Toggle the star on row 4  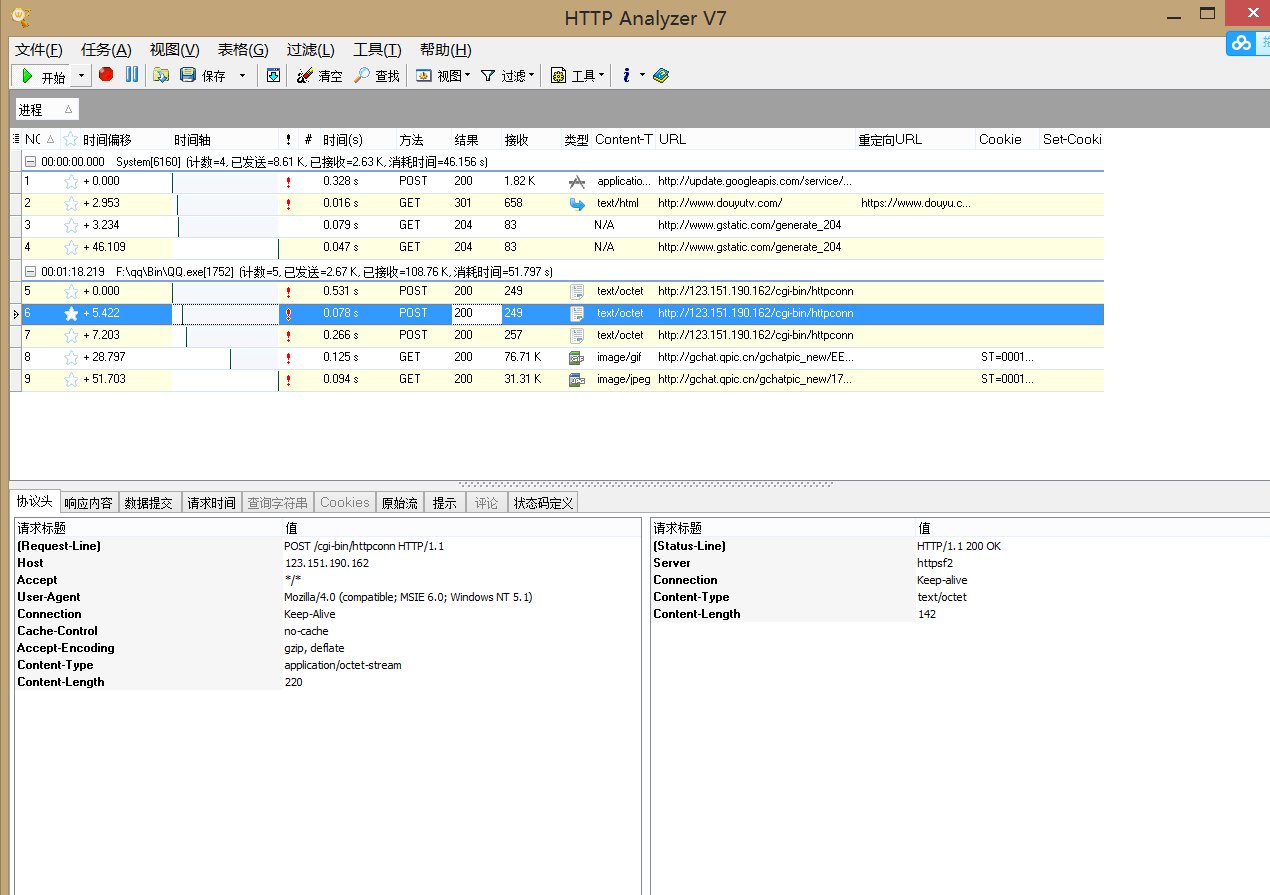[x=71, y=248]
